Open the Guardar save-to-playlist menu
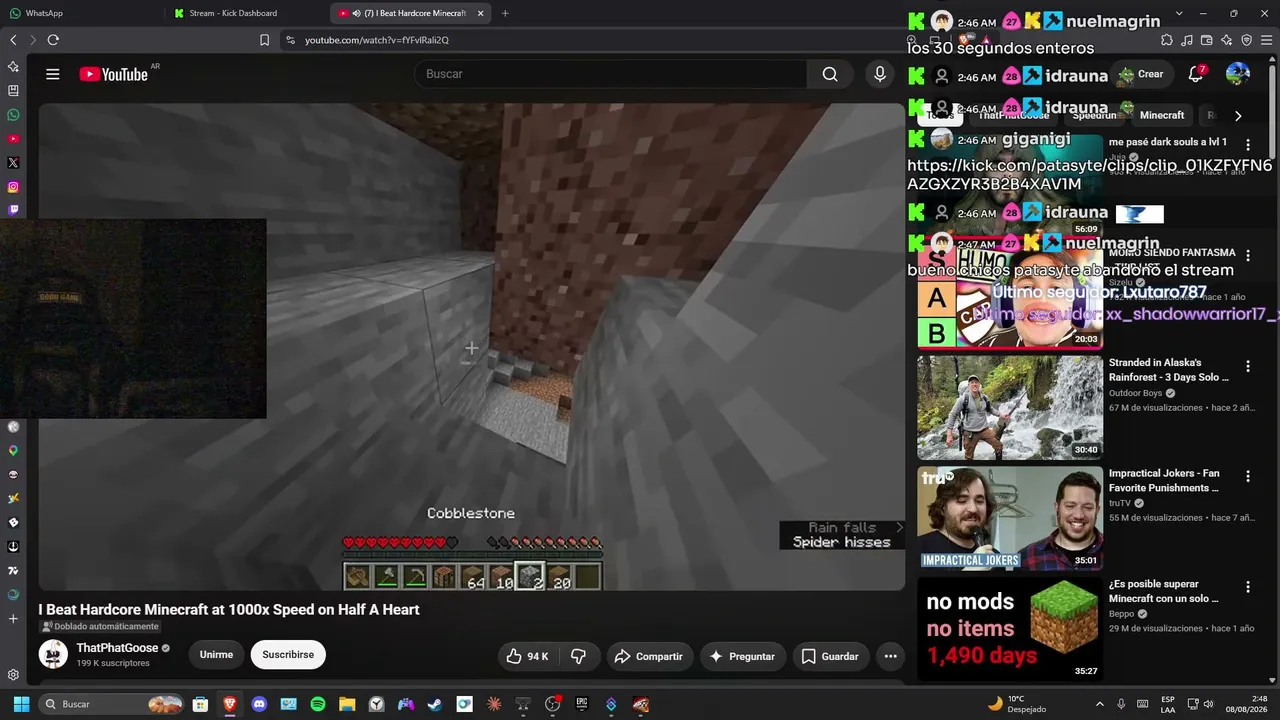The image size is (1280, 720). pos(830,656)
